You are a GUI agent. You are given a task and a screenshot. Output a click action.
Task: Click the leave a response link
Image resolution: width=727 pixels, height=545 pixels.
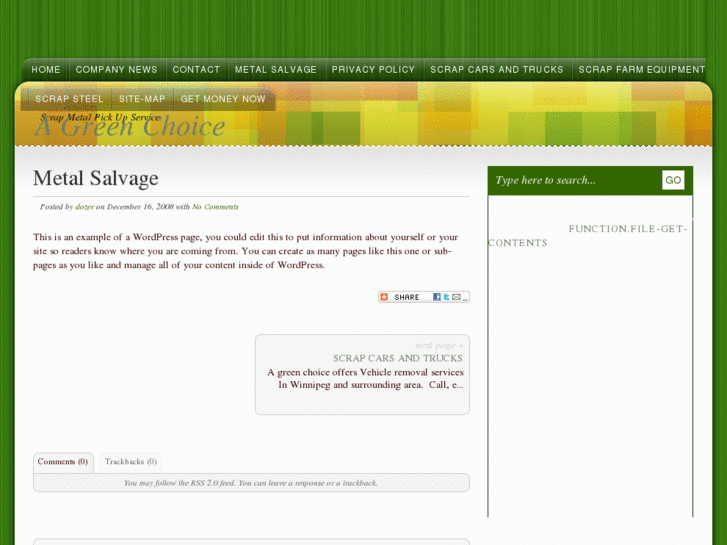(296, 483)
